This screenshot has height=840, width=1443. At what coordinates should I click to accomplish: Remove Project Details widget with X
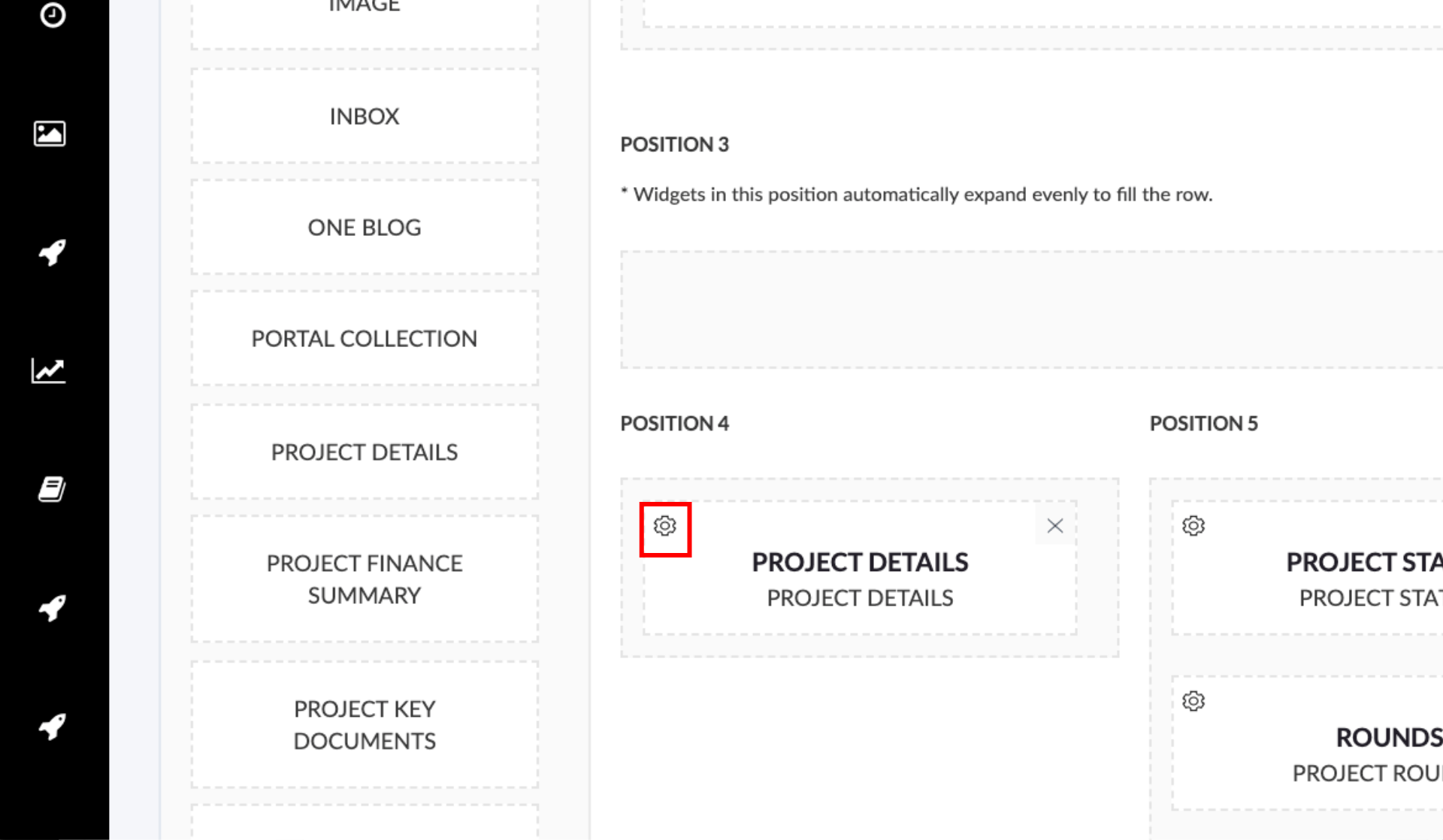pyautogui.click(x=1054, y=526)
